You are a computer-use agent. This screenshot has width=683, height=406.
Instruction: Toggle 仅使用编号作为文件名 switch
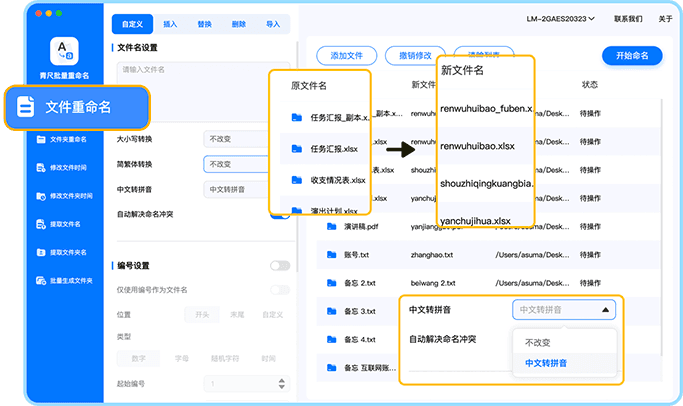(280, 290)
